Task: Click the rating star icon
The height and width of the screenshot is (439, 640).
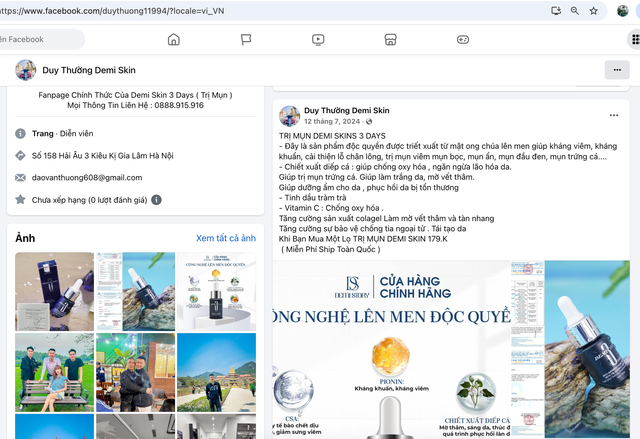Action: point(20,200)
